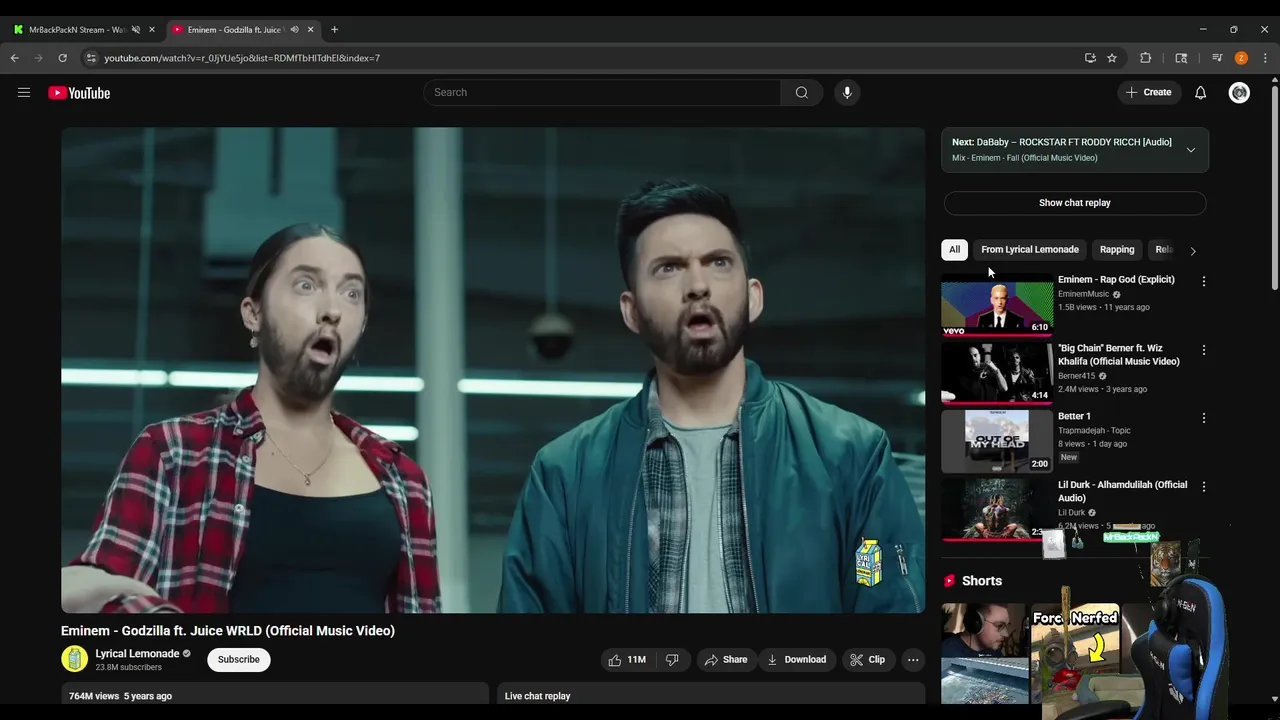
Task: Click the Live chat replay heading
Action: [537, 696]
